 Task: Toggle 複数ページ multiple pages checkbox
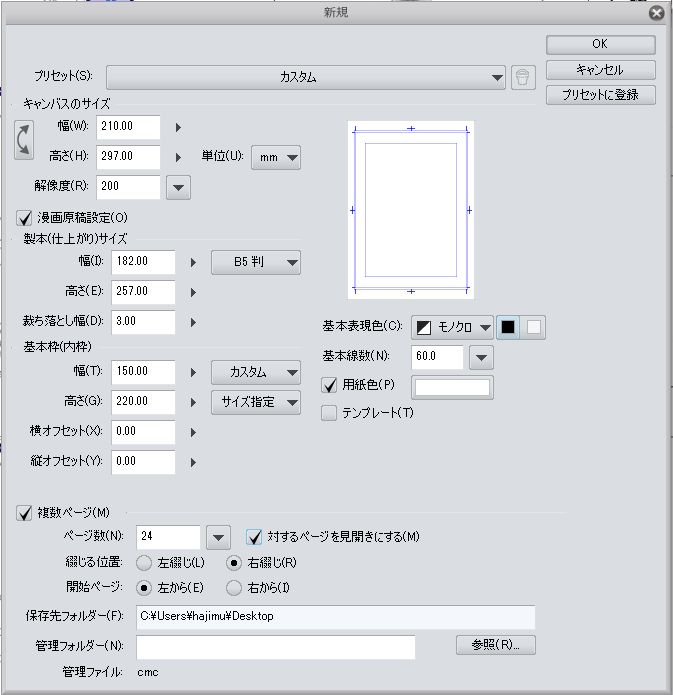click(x=24, y=513)
